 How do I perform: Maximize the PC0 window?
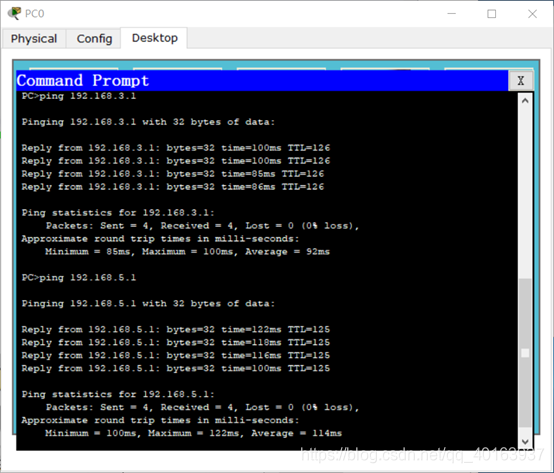(491, 14)
